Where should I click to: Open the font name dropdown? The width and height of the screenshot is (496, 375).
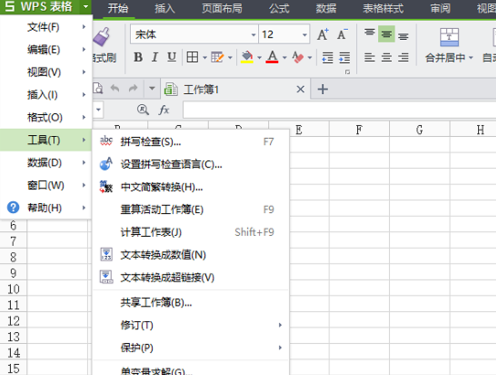(253, 35)
